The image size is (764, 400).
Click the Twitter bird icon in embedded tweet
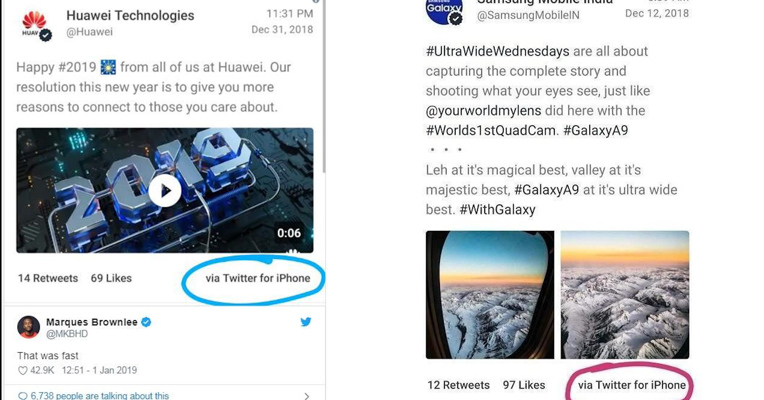[x=306, y=322]
